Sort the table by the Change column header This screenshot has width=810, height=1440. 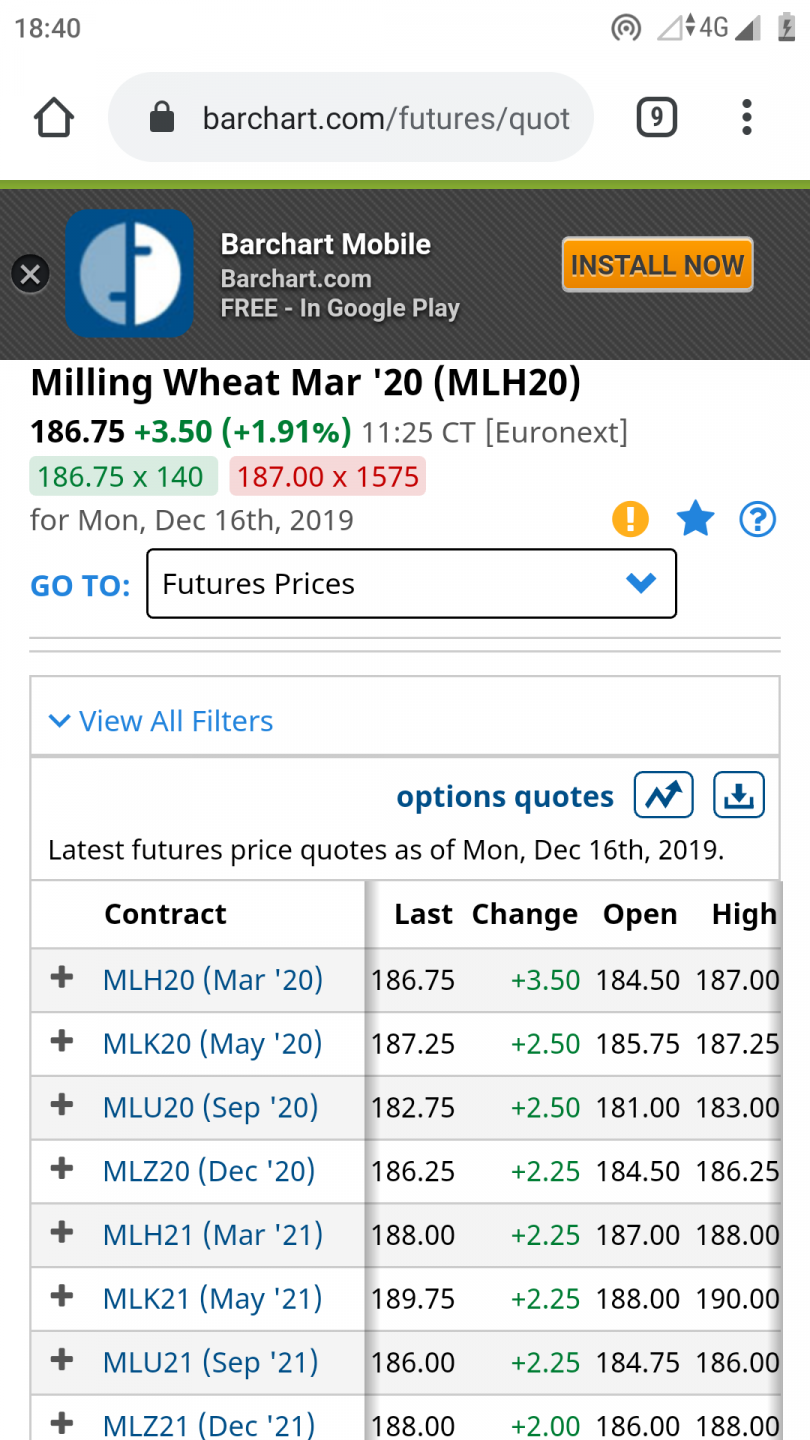[x=524, y=914]
